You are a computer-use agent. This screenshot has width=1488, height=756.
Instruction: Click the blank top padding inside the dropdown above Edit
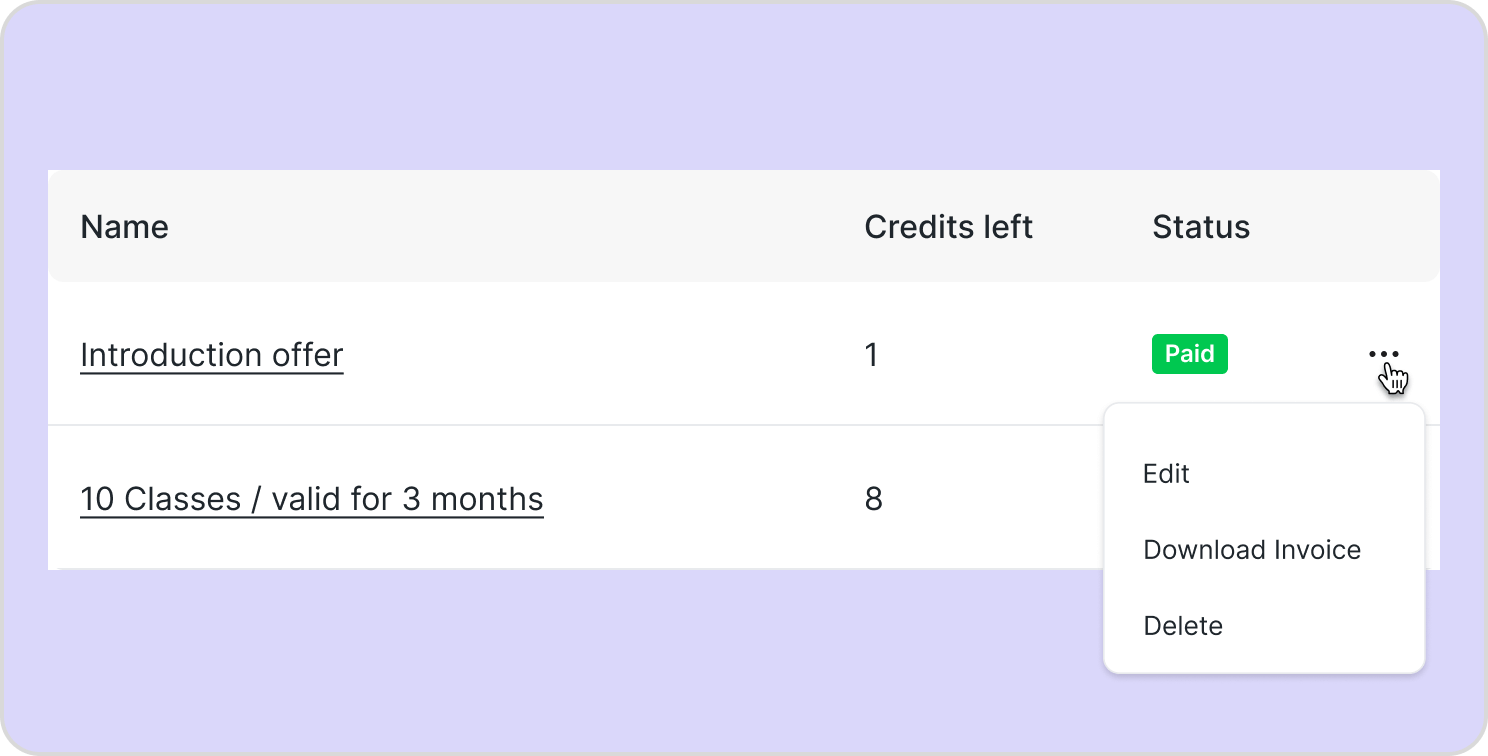(1264, 426)
